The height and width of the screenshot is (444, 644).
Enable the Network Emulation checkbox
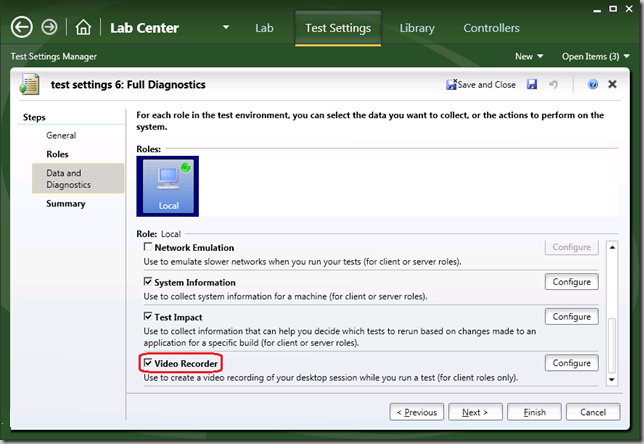click(148, 247)
